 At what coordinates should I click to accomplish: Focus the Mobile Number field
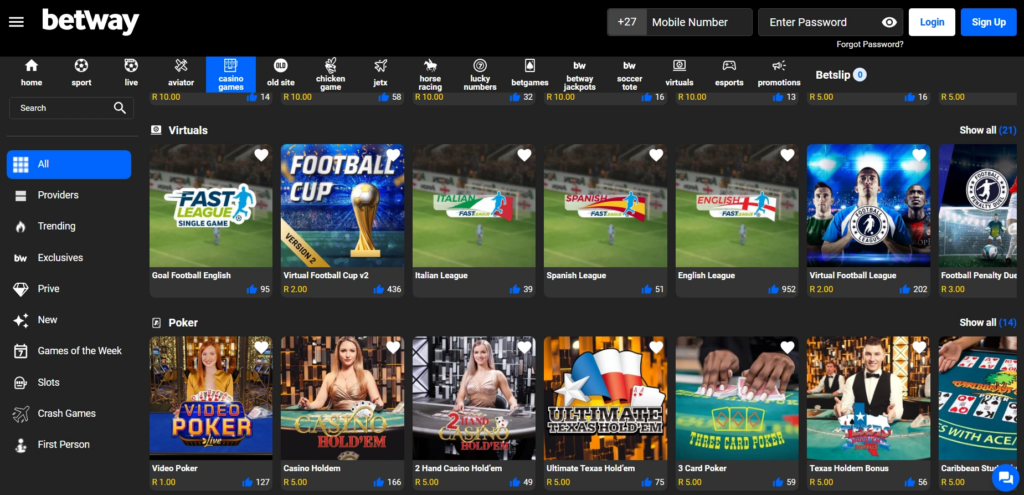coord(699,22)
